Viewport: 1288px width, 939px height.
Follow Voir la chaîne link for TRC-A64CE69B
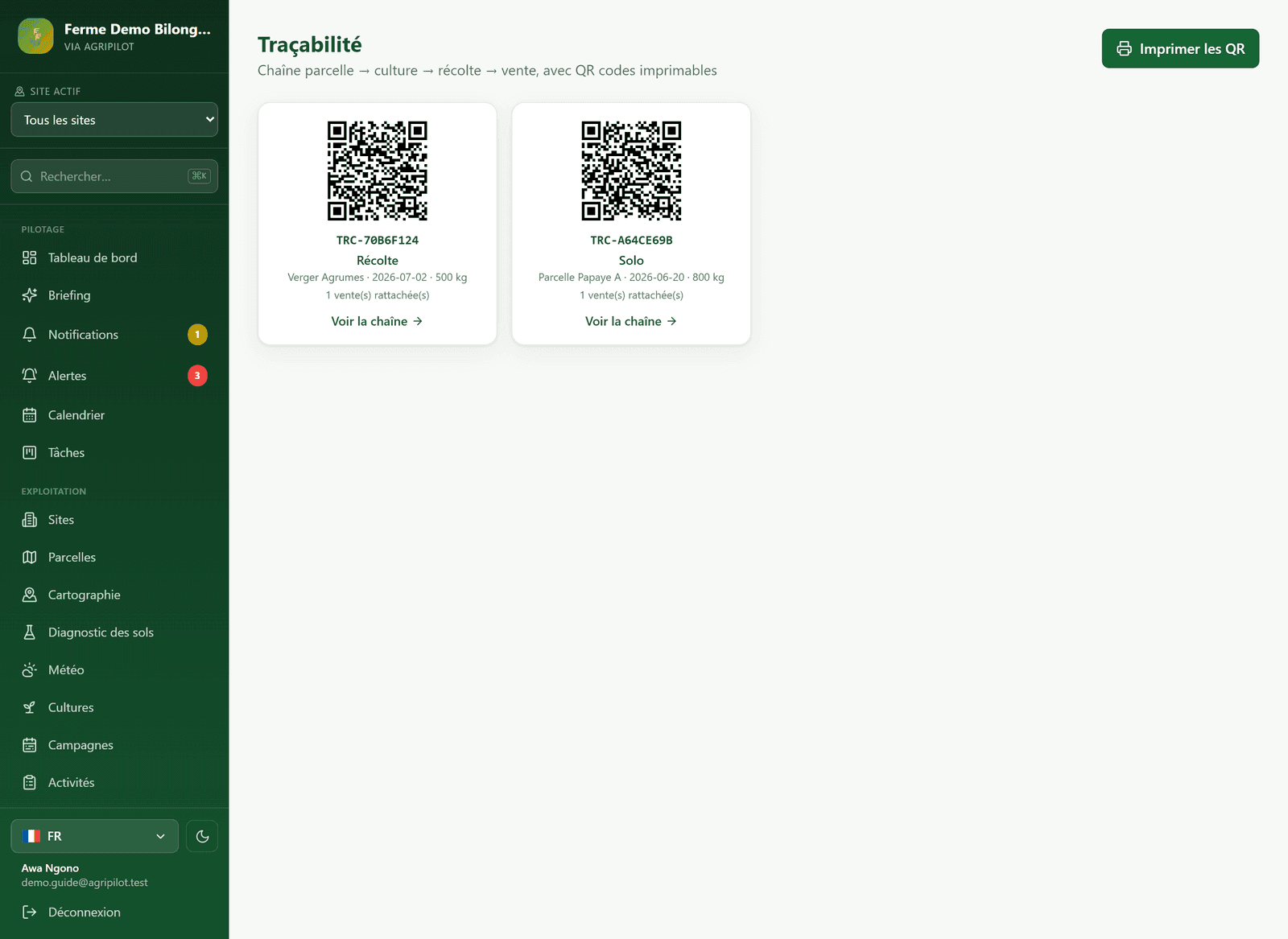click(x=631, y=321)
